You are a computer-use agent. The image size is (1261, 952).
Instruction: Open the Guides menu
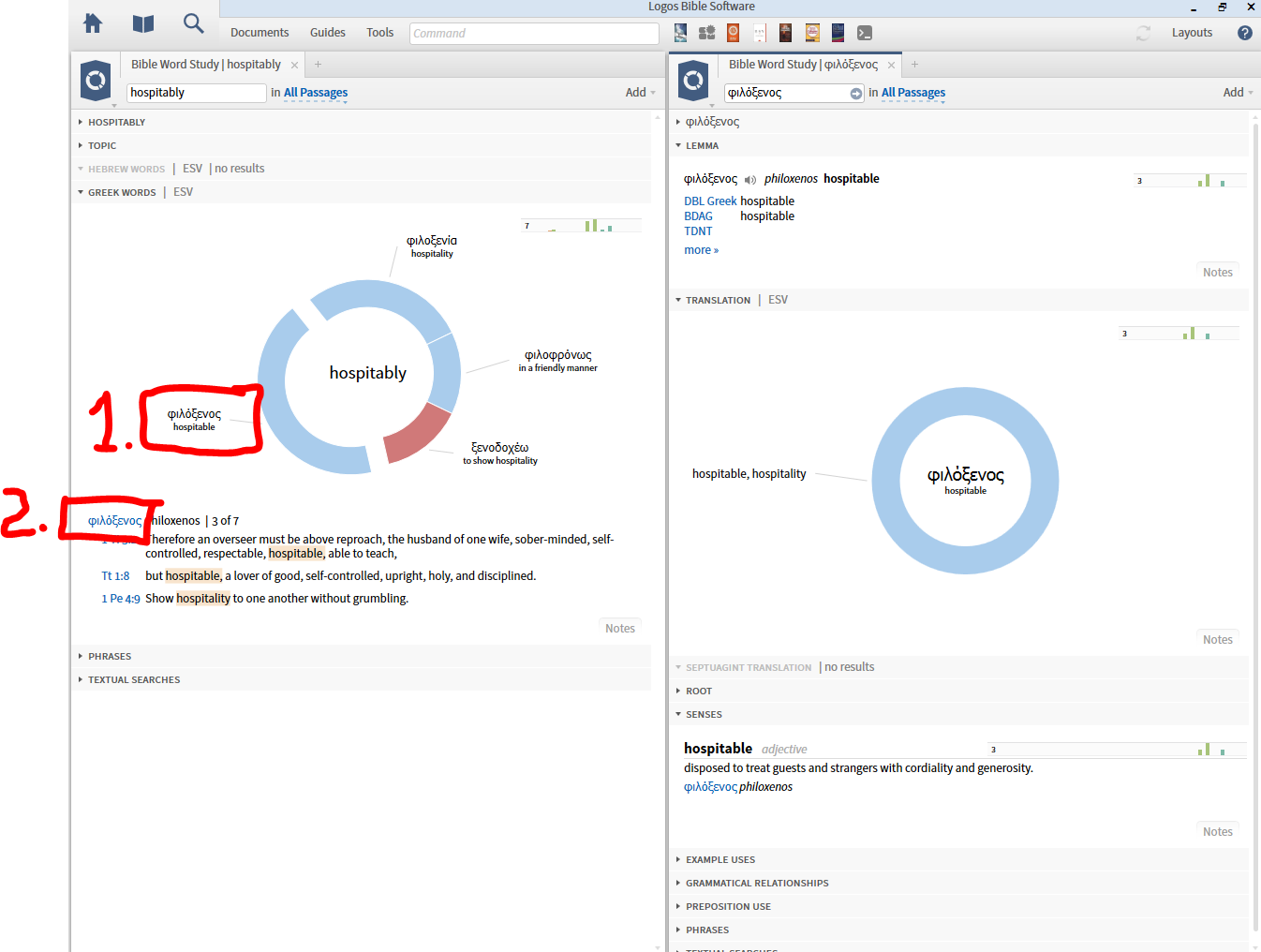pos(328,33)
